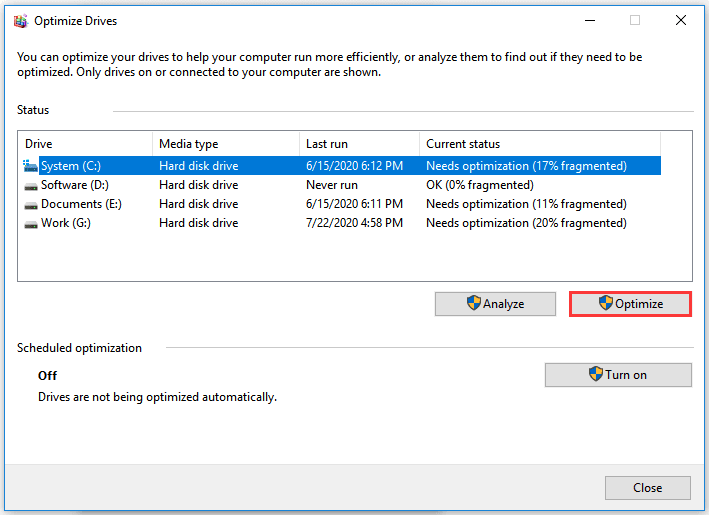Viewport: 709px width, 515px height.
Task: Sort by the Last run column header
Action: 358,144
